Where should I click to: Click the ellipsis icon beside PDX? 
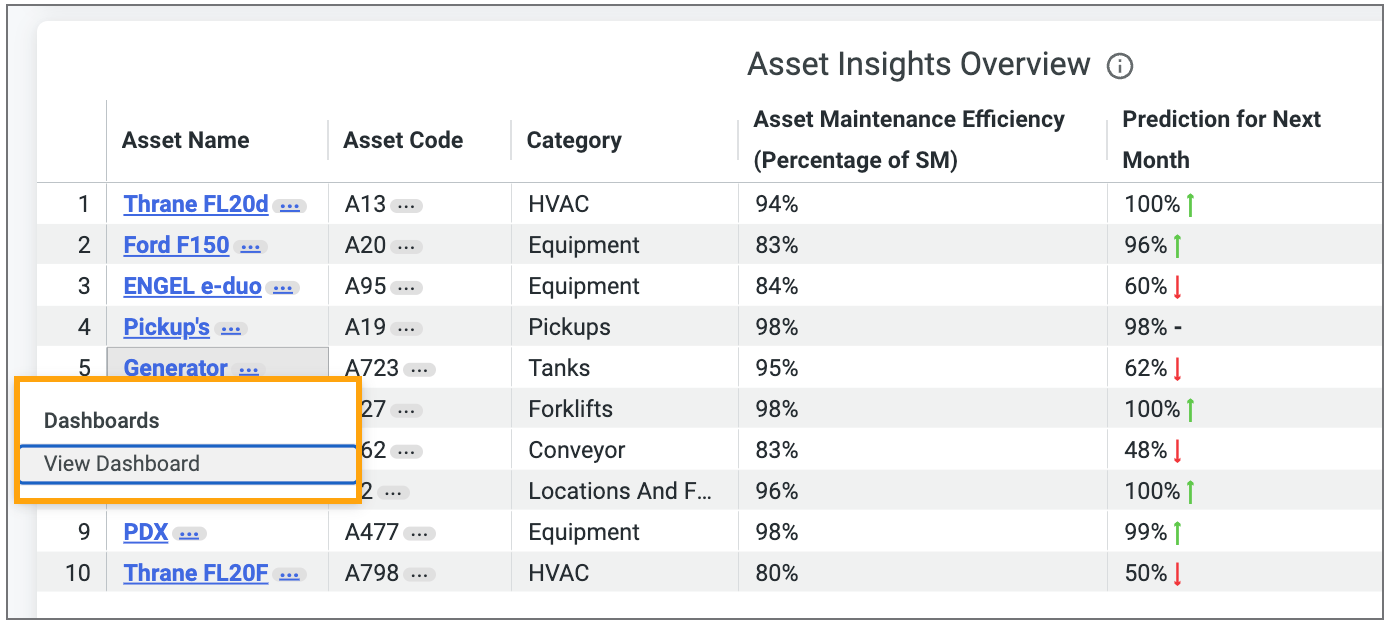point(191,533)
